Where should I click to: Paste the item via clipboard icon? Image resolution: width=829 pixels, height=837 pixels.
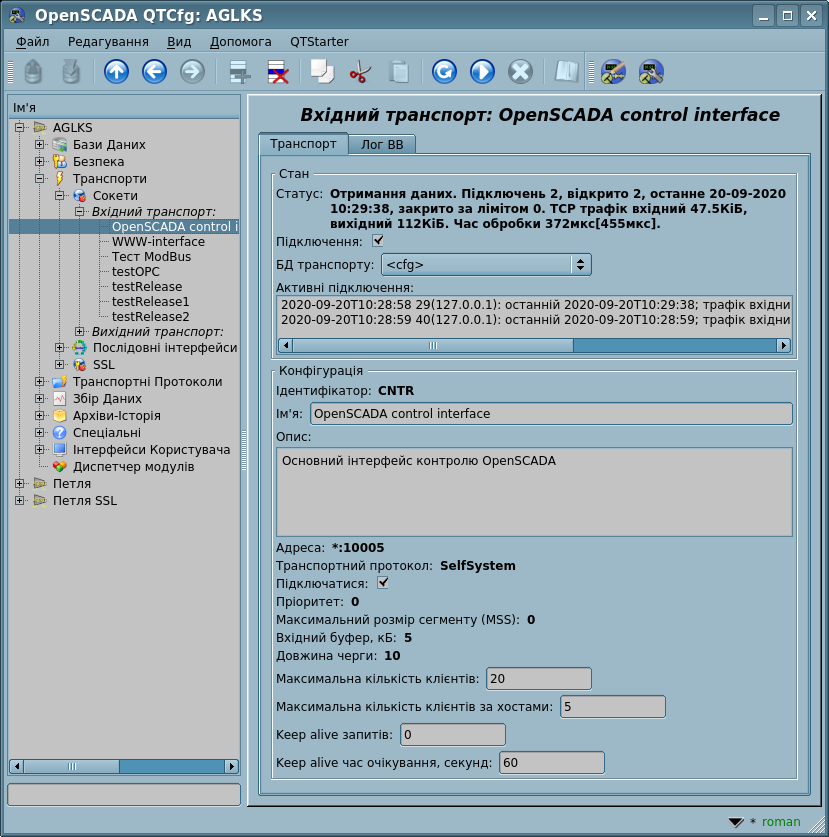click(x=398, y=72)
